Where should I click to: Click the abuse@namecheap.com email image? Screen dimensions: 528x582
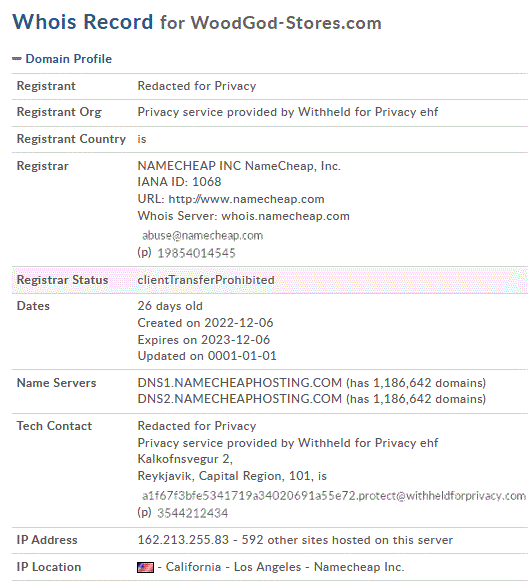[x=203, y=235]
